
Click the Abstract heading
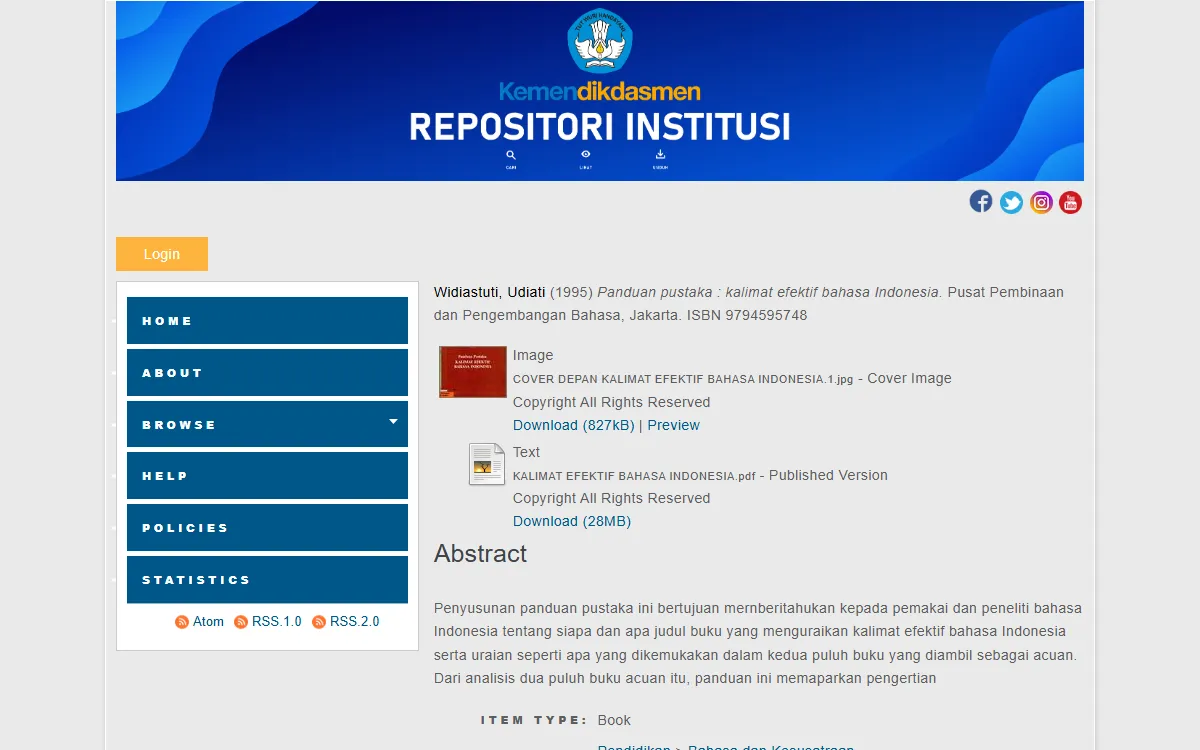[x=480, y=554]
